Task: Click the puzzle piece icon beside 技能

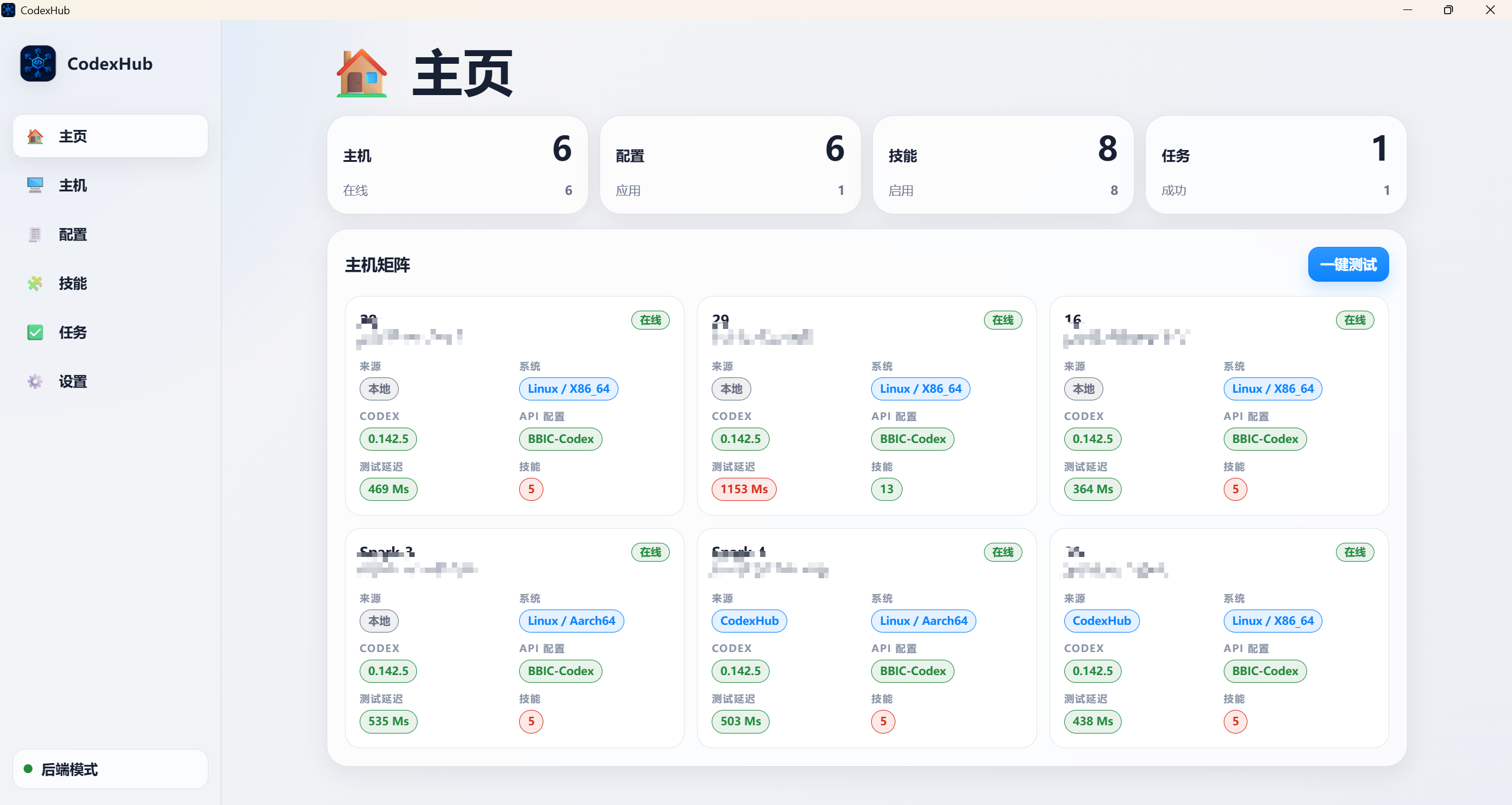Action: (35, 283)
